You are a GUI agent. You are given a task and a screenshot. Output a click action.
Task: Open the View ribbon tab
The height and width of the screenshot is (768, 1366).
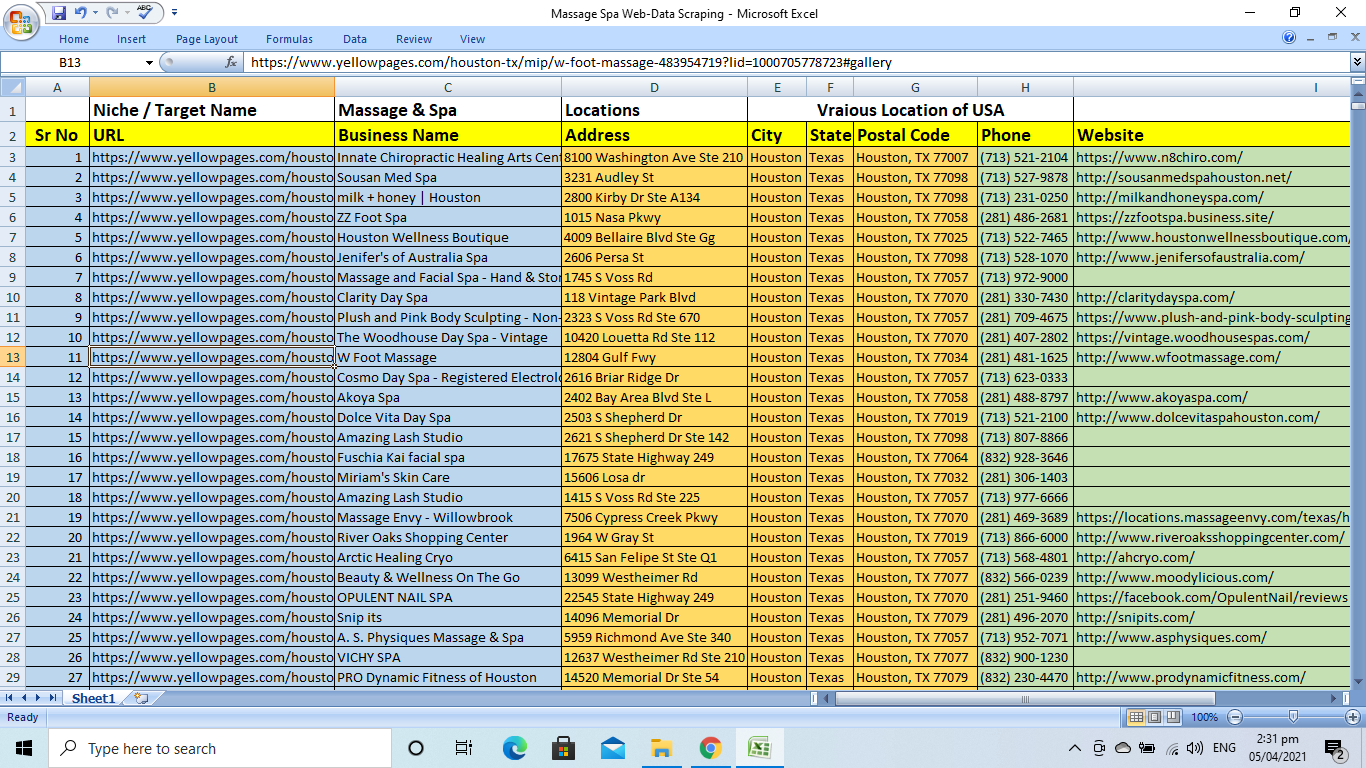473,39
